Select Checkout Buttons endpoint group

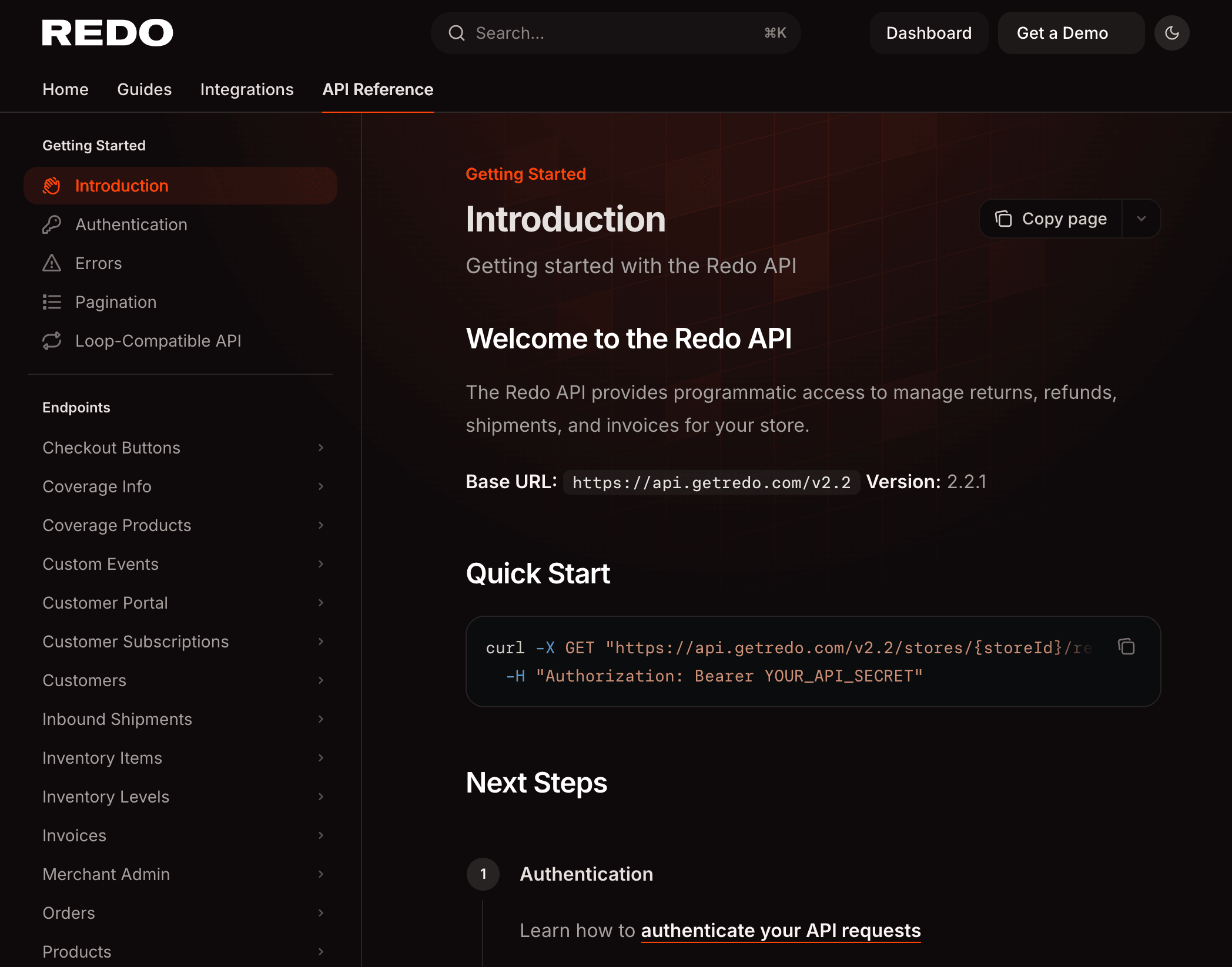click(180, 448)
